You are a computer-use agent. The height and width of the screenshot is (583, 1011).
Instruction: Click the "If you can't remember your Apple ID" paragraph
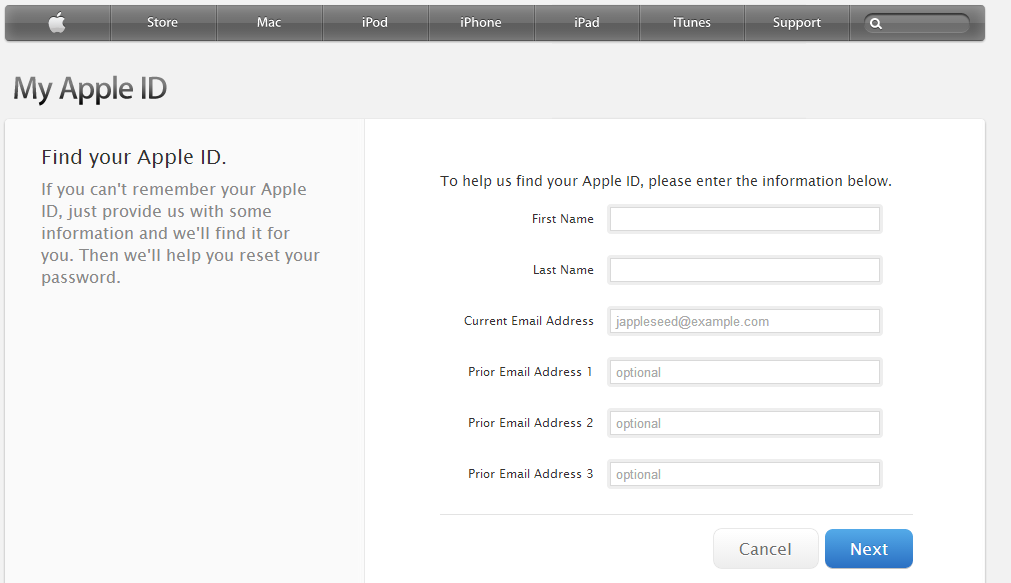point(181,233)
